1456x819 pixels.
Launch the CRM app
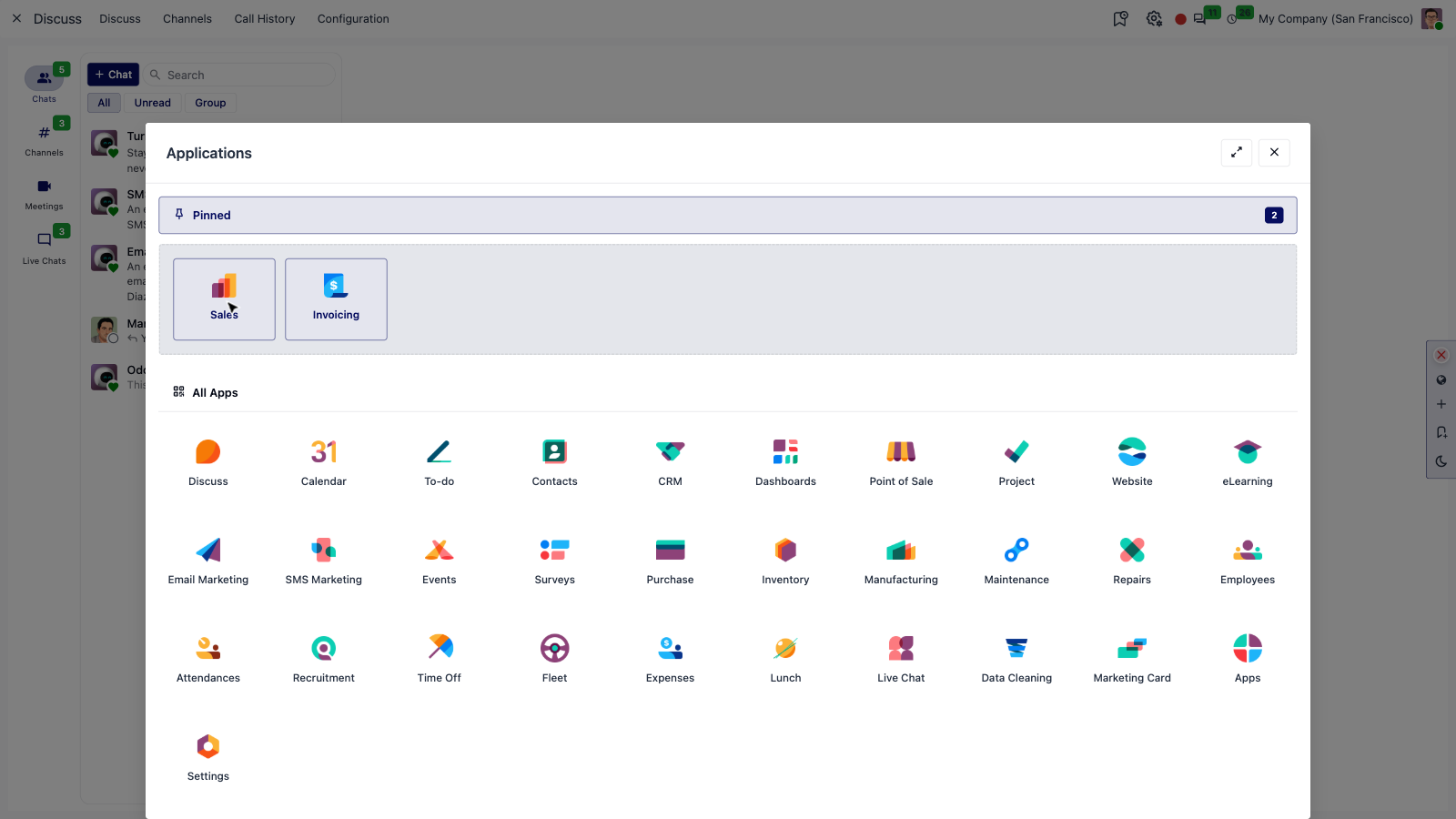coord(671,462)
